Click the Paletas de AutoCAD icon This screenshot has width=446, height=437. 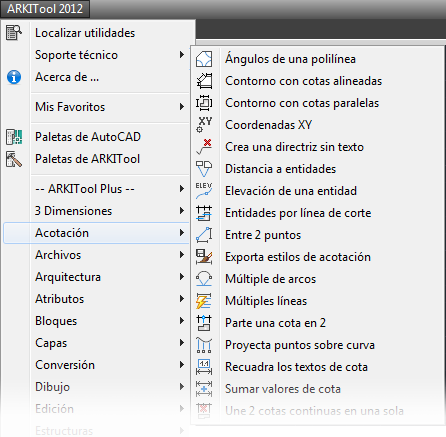[x=14, y=137]
